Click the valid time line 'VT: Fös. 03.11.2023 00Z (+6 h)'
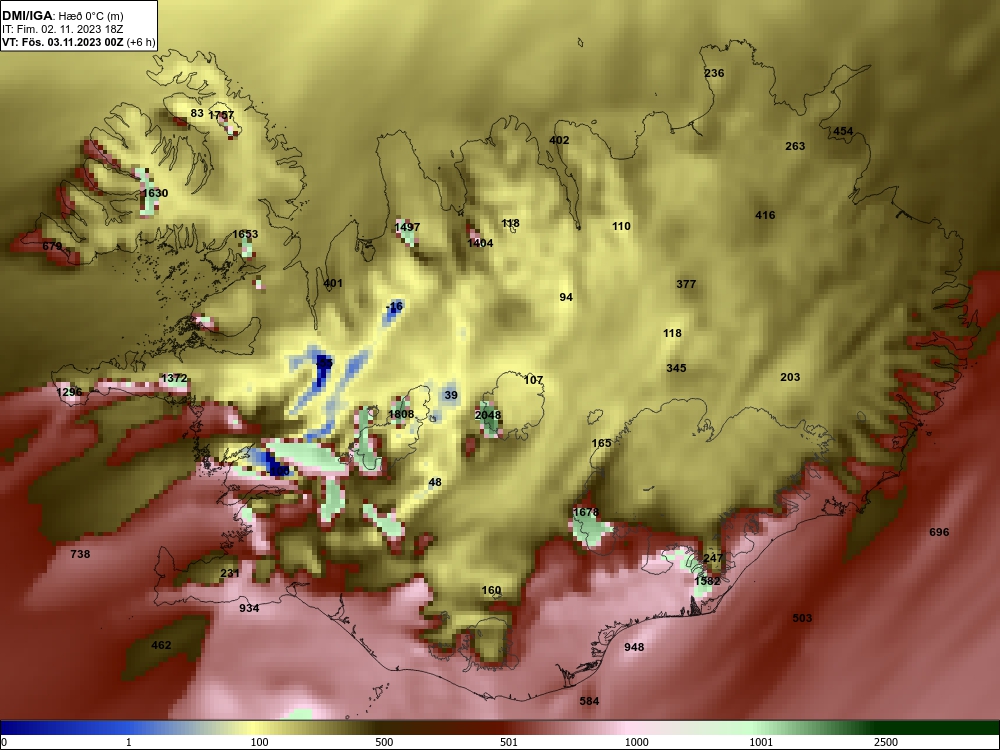 [78, 42]
